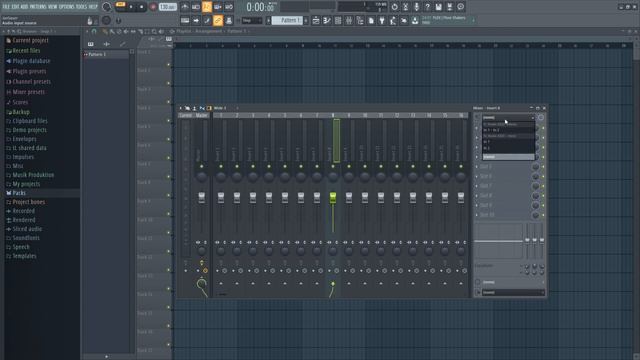Open the Pattern 1 selector dropdown
This screenshot has height=360, width=640.
[x=287, y=20]
